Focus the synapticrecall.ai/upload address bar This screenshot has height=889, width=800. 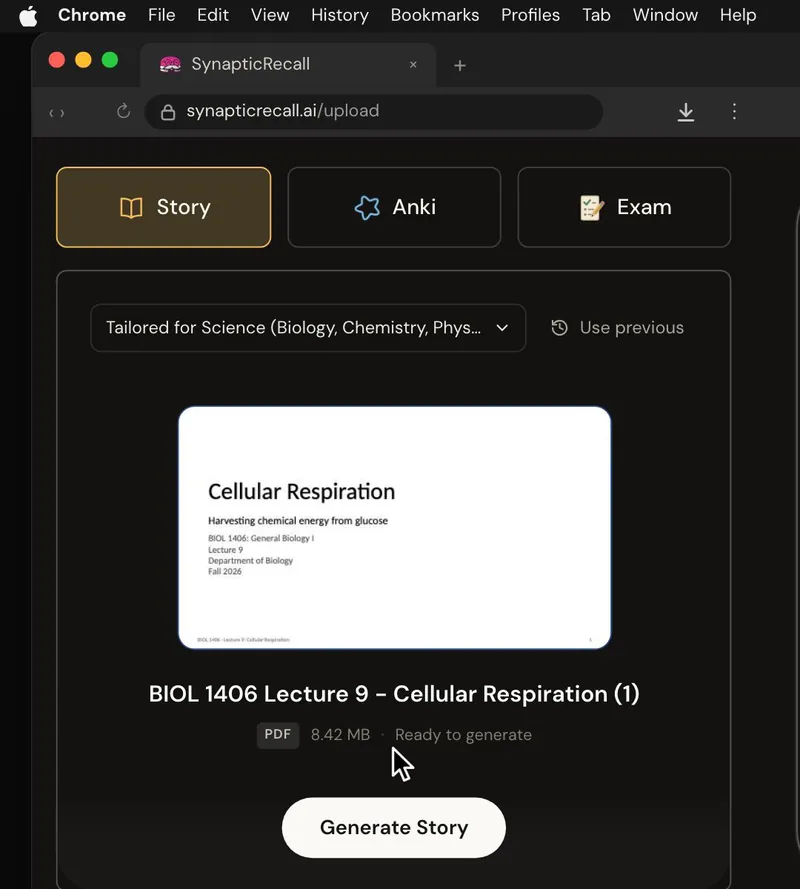374,112
